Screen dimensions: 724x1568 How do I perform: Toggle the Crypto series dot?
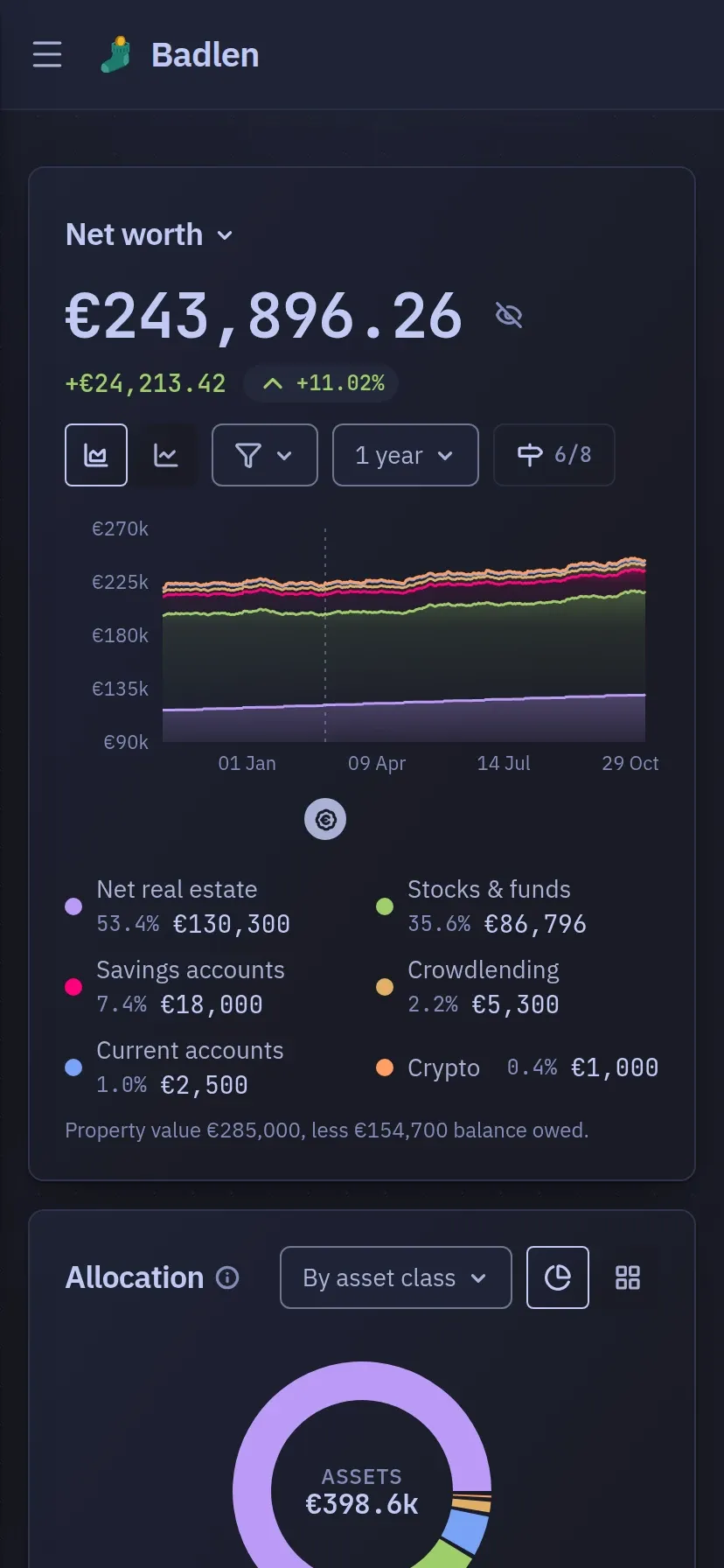click(x=385, y=1067)
